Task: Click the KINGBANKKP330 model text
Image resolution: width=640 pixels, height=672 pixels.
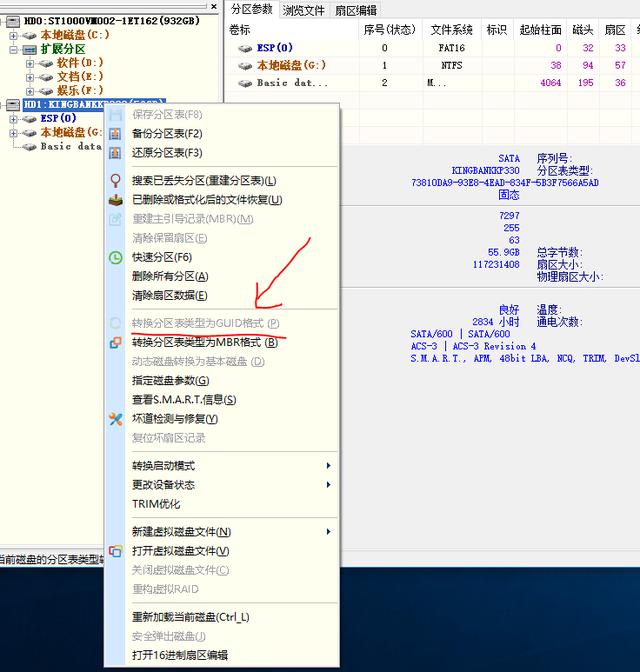Action: click(486, 171)
